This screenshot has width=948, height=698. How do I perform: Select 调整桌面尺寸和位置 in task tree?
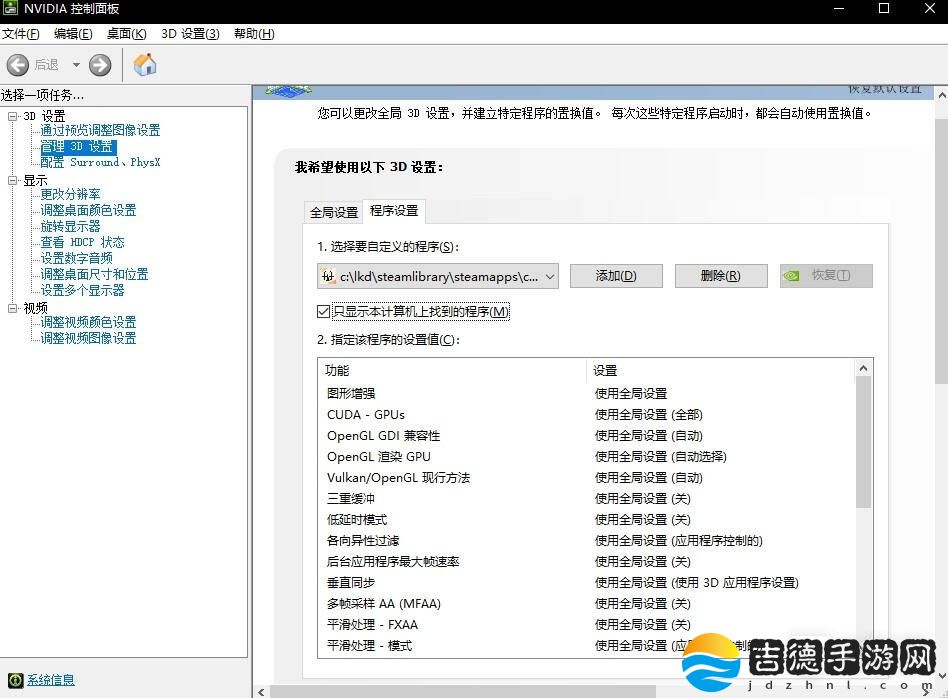click(94, 274)
